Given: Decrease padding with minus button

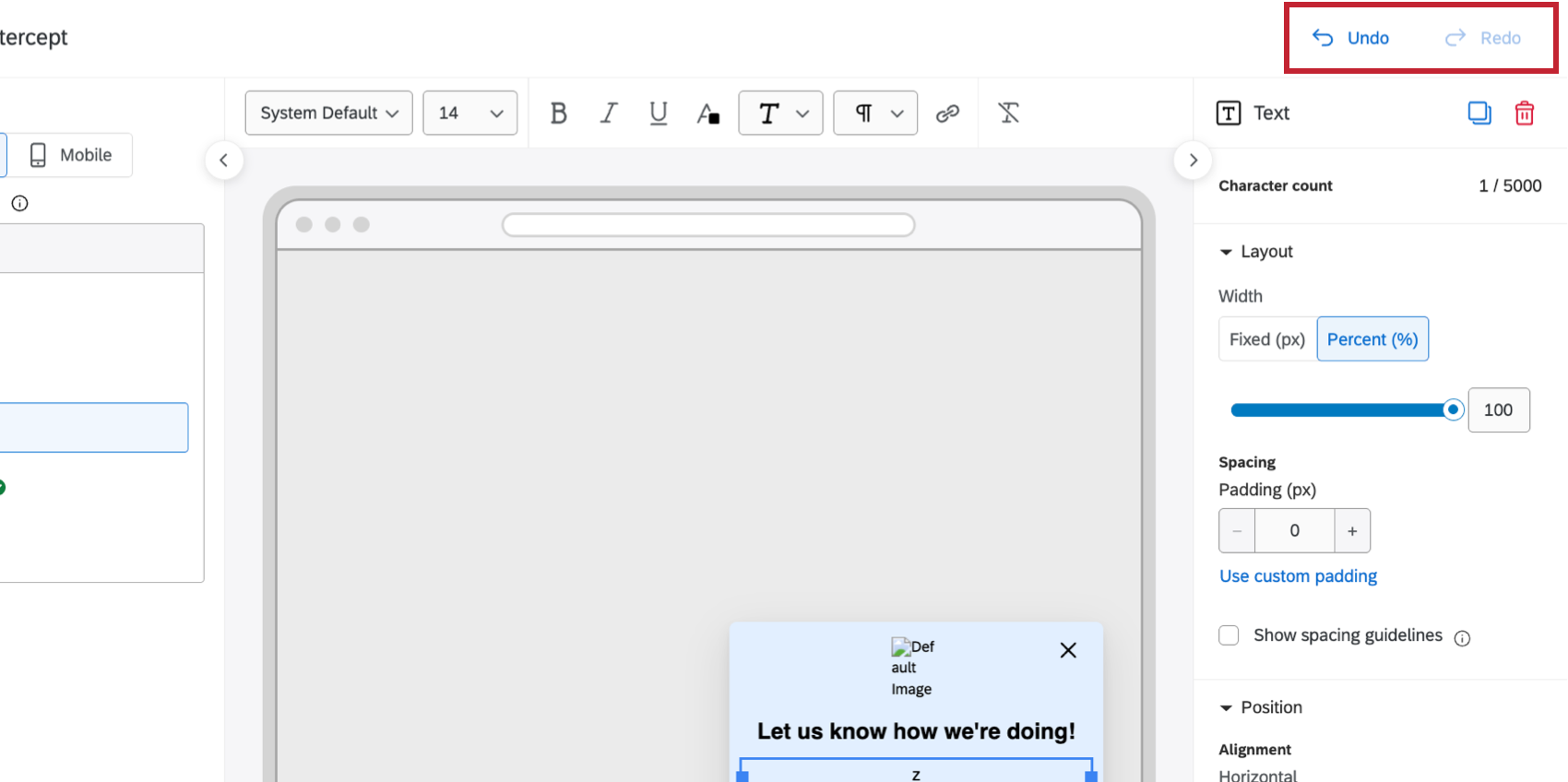Looking at the screenshot, I should [x=1237, y=531].
